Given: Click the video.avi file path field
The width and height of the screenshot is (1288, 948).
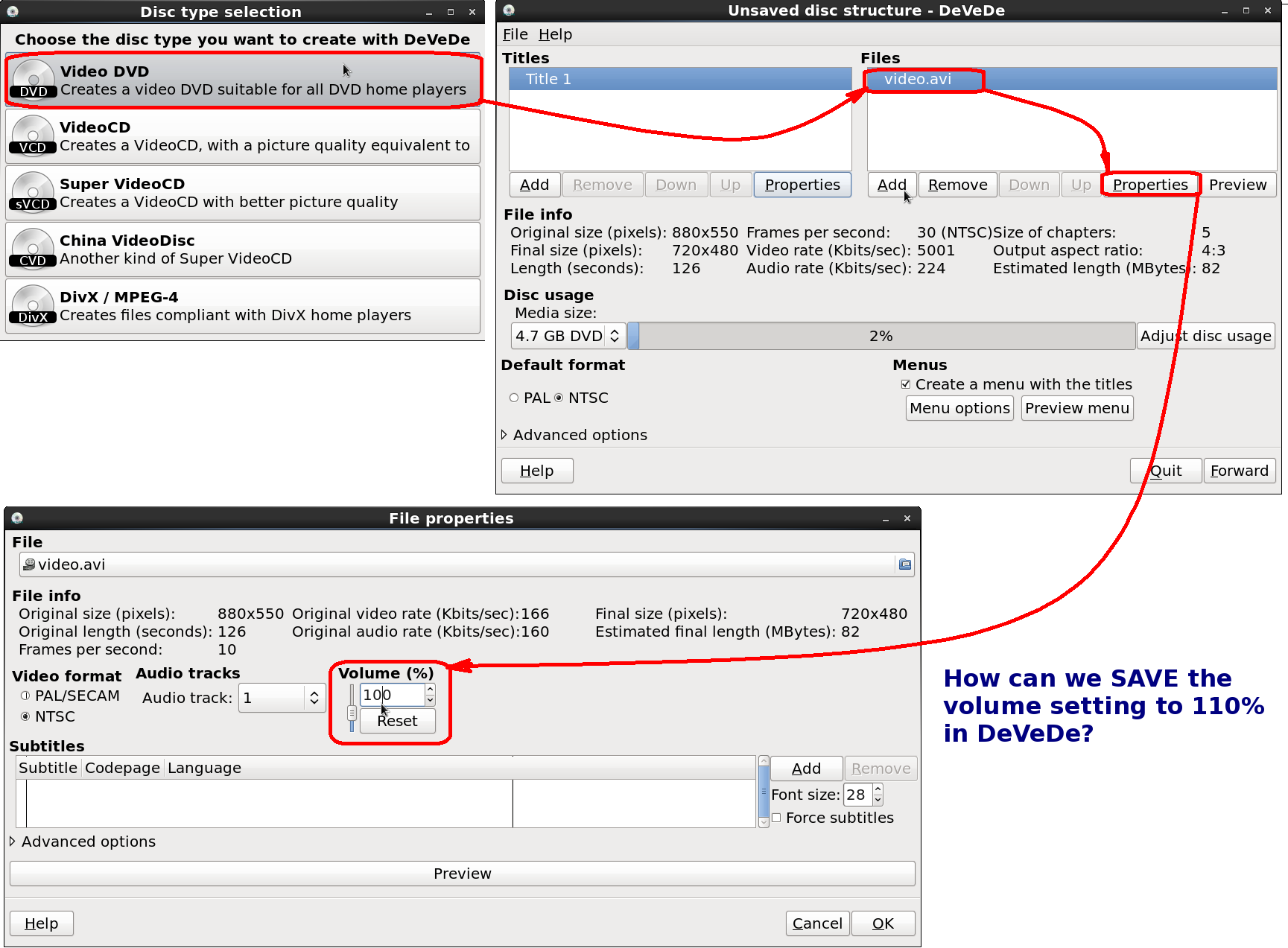Looking at the screenshot, I should pyautogui.click(x=457, y=564).
